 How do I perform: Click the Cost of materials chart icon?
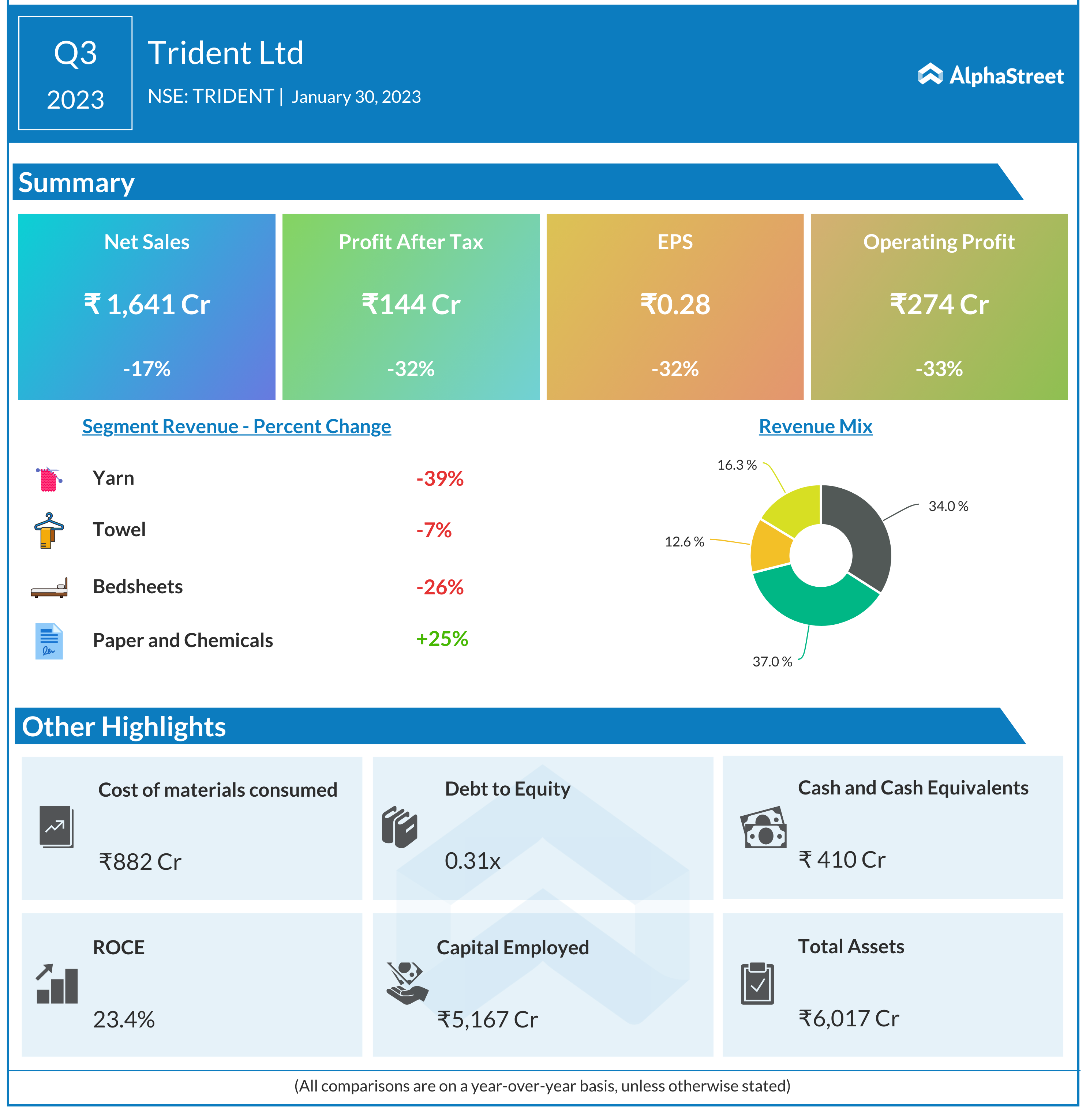pyautogui.click(x=56, y=826)
